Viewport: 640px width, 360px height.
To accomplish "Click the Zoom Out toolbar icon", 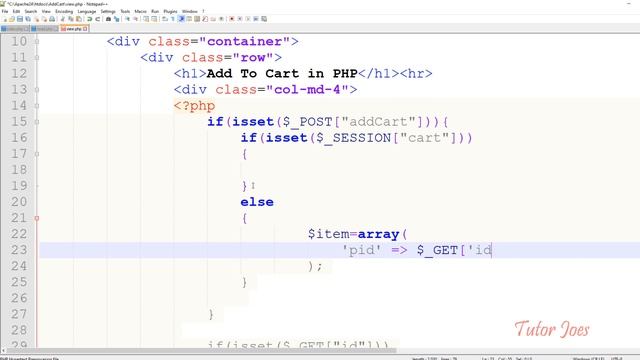I will pos(136,19).
